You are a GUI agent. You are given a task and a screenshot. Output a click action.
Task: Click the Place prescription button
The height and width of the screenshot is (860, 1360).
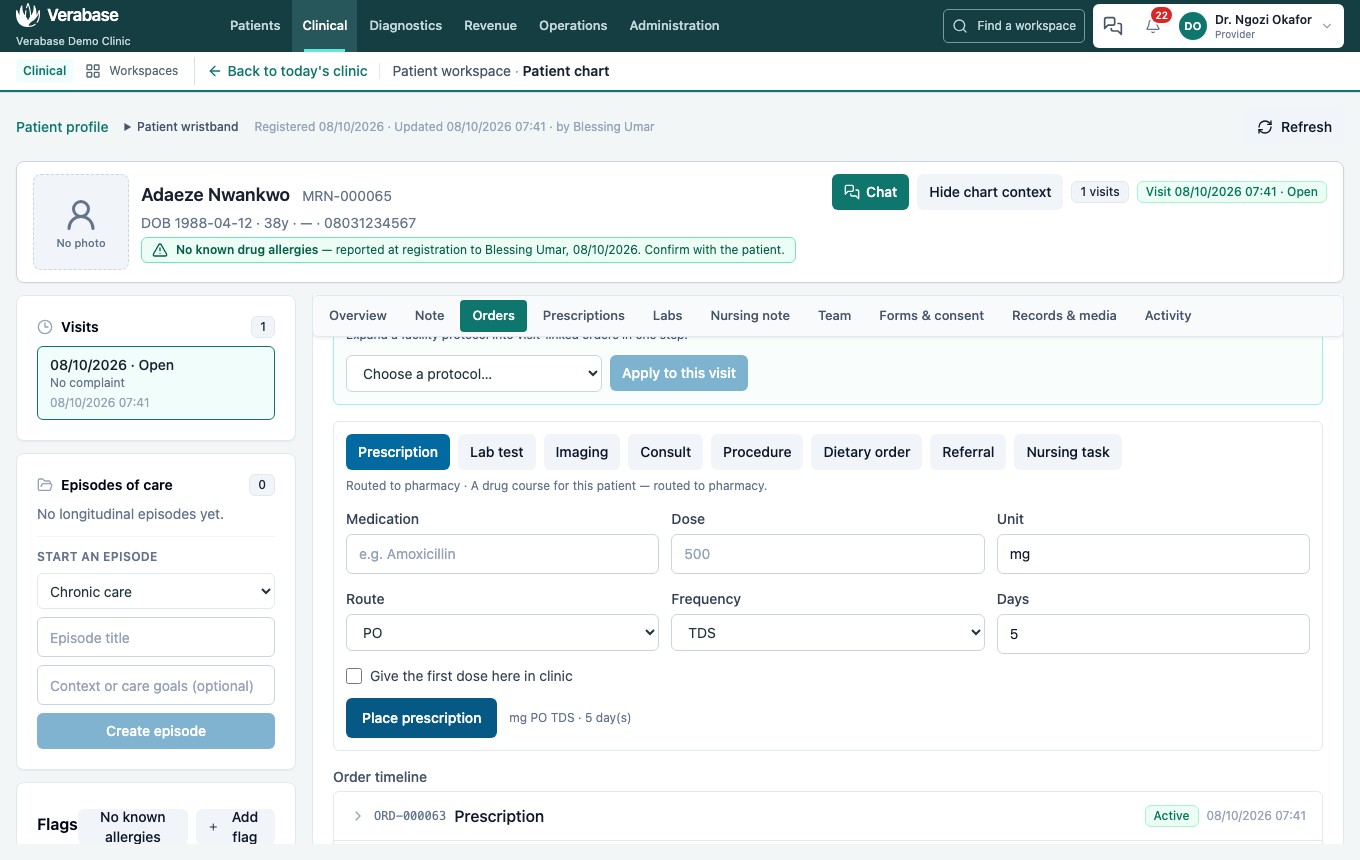pyautogui.click(x=421, y=718)
